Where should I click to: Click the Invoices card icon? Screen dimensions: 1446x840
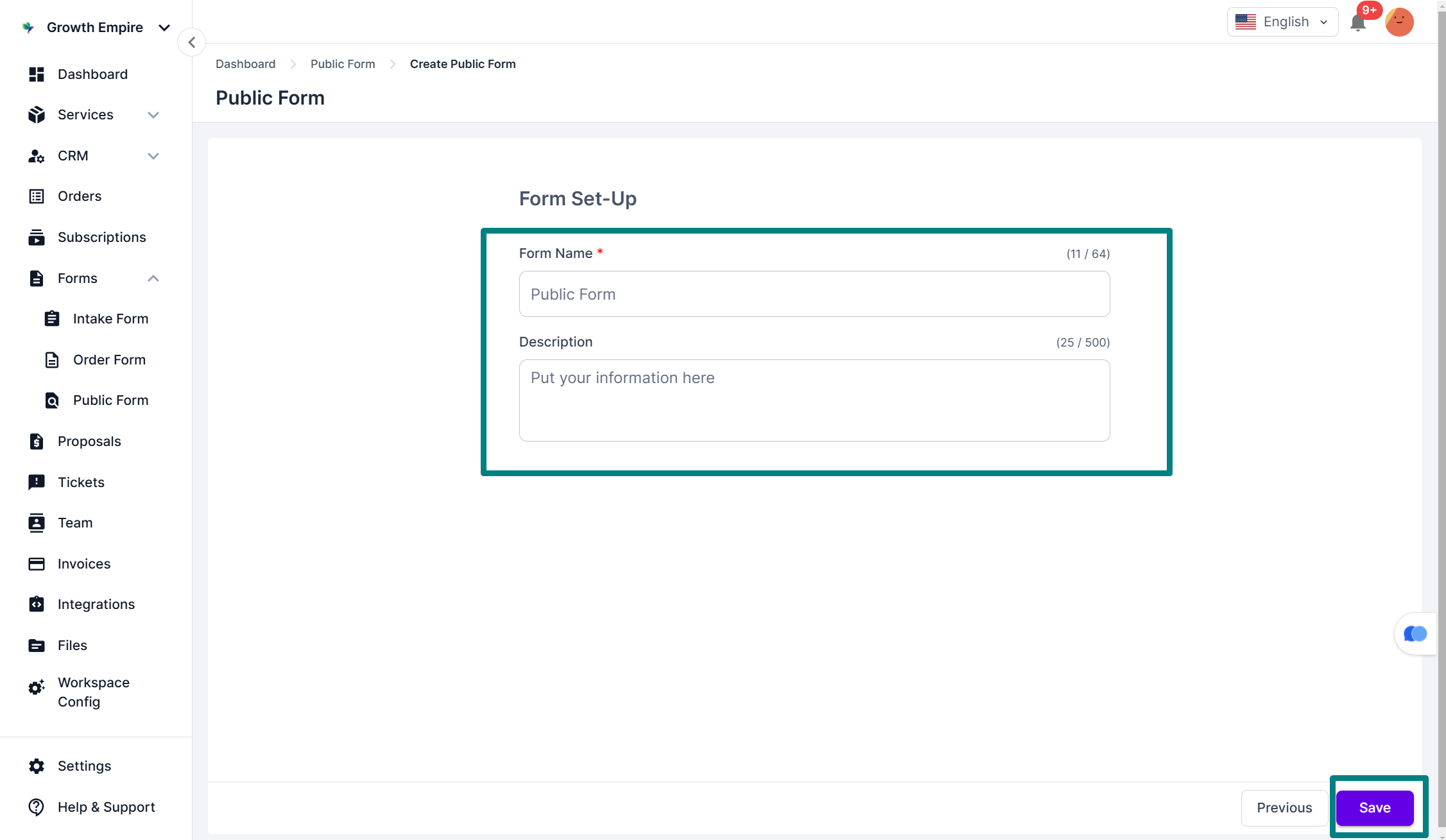[x=37, y=563]
